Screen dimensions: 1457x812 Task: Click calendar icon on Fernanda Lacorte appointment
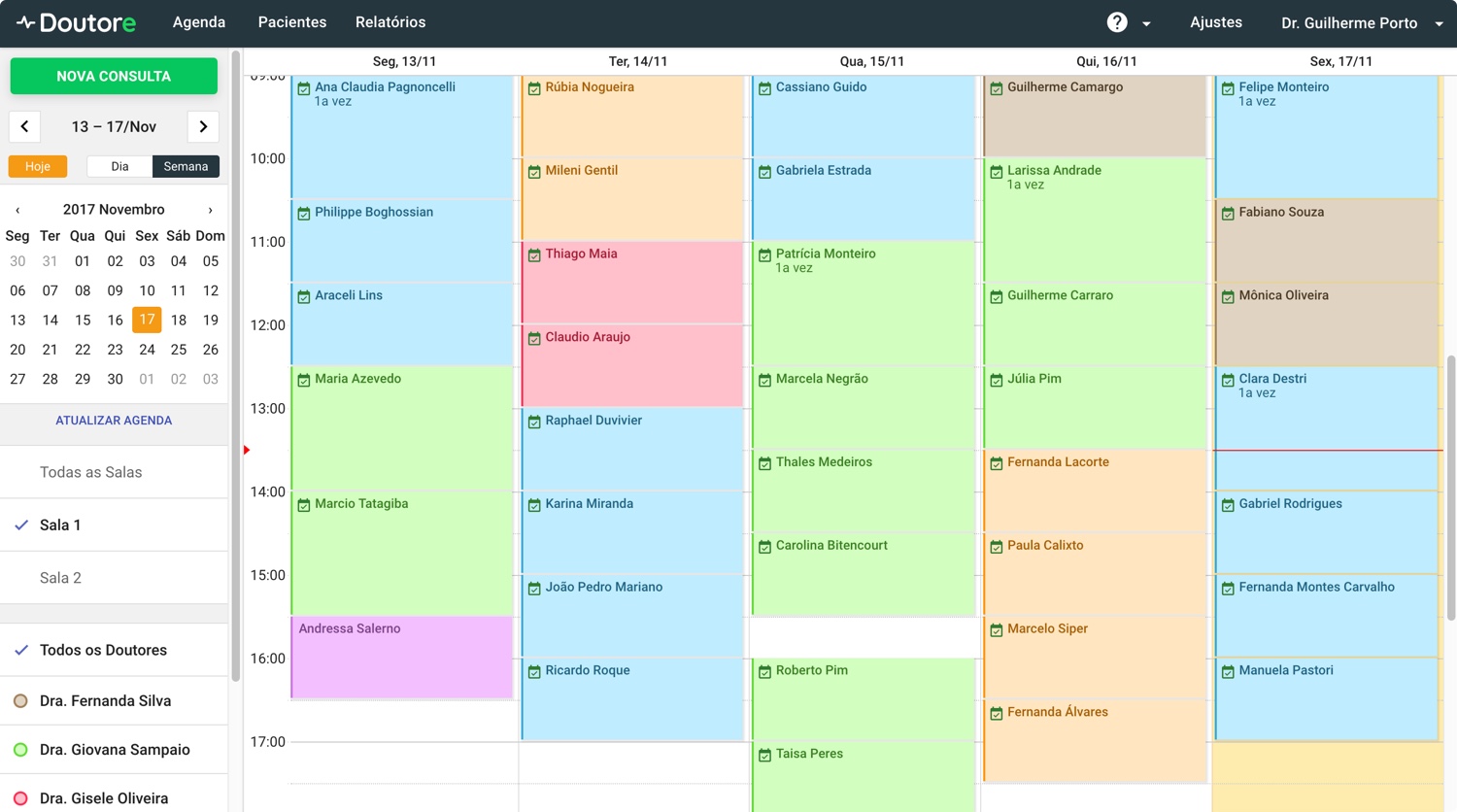(x=997, y=464)
